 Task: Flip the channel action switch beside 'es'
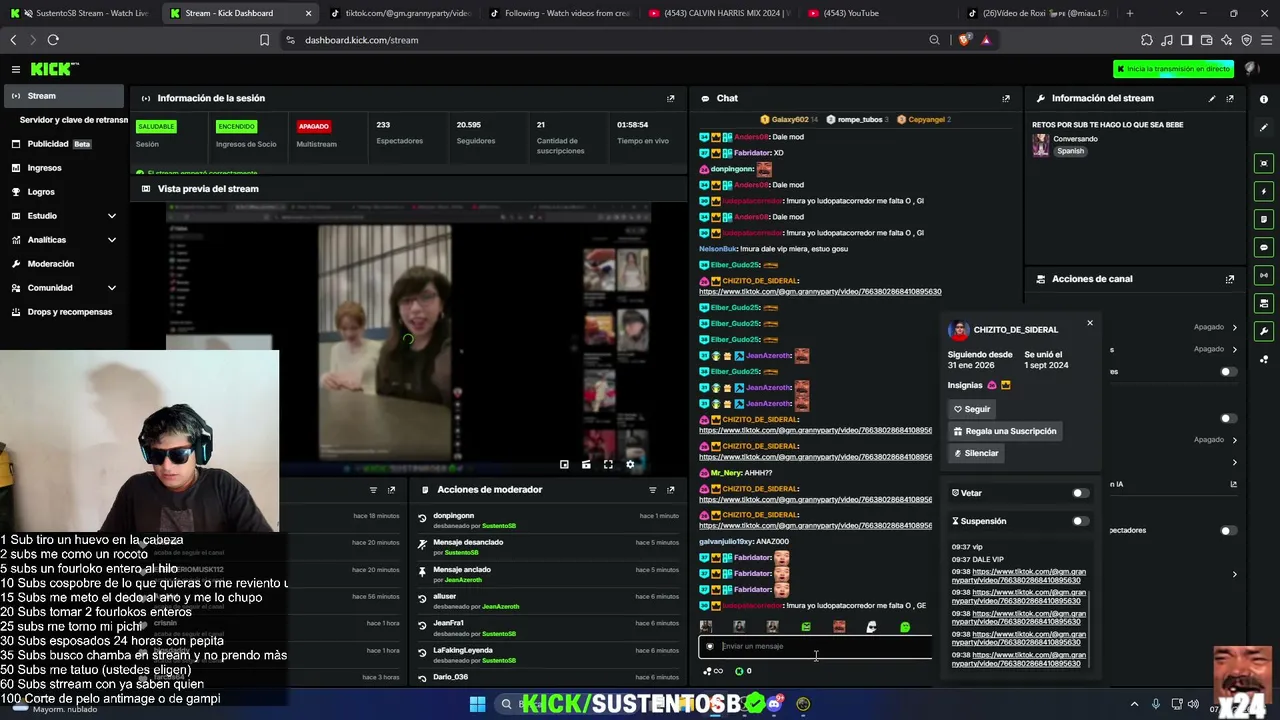click(1228, 372)
